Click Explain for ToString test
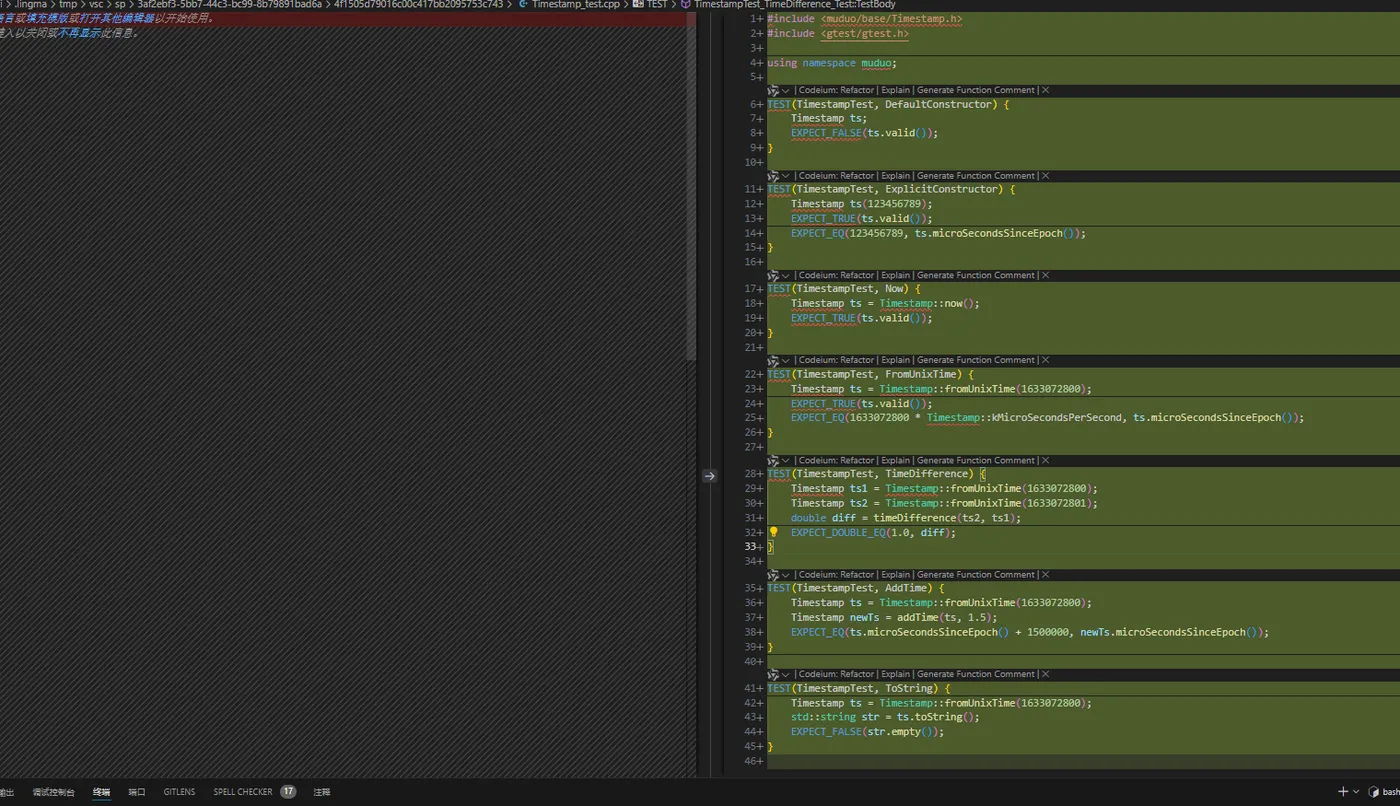The image size is (1400, 806). (895, 674)
